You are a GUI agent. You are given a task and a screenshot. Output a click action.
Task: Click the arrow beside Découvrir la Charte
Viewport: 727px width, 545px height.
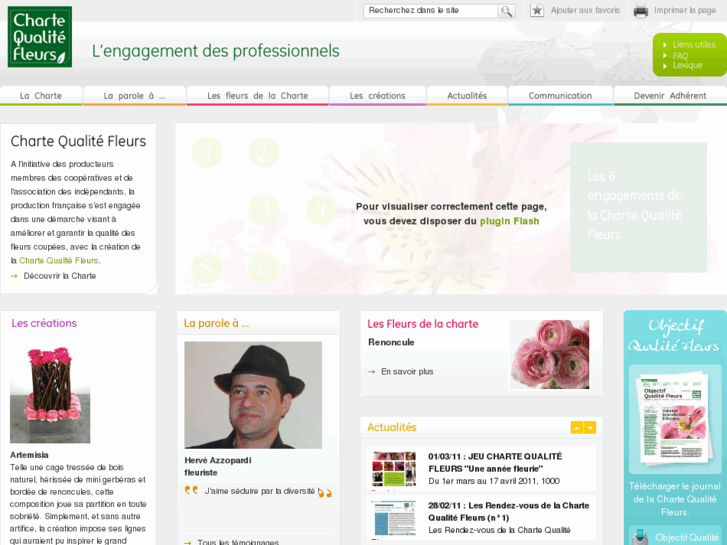[x=14, y=276]
